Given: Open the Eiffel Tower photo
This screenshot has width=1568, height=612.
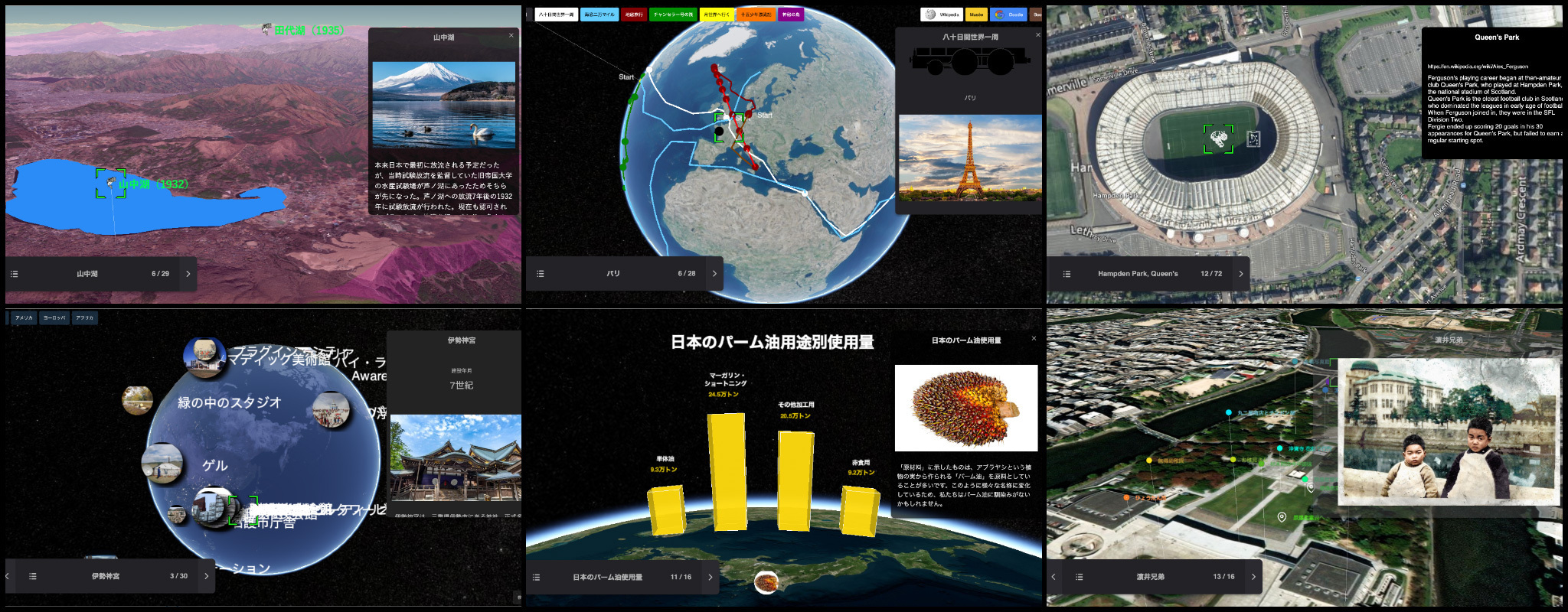Looking at the screenshot, I should [x=970, y=158].
